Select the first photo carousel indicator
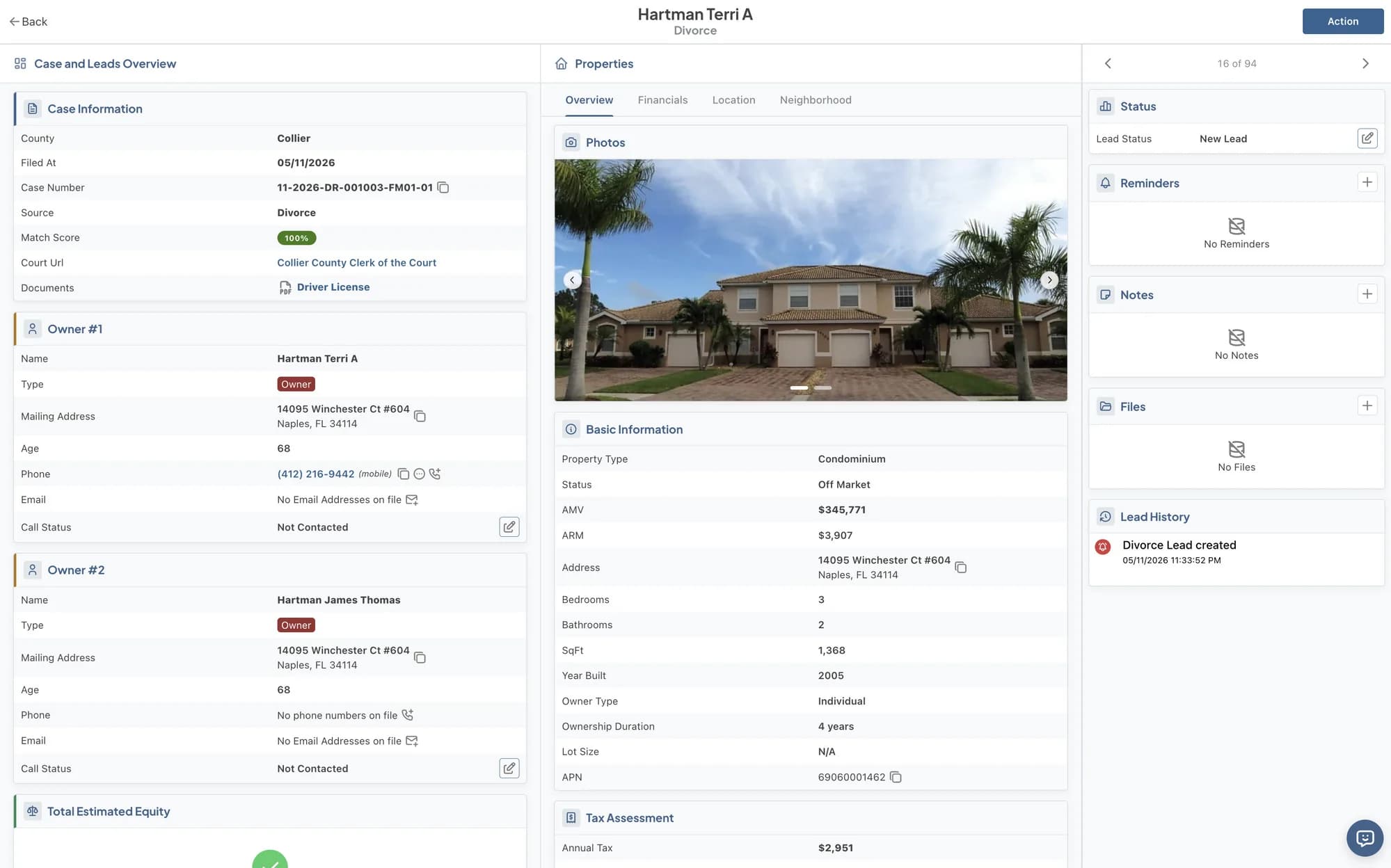The image size is (1391, 868). [799, 387]
